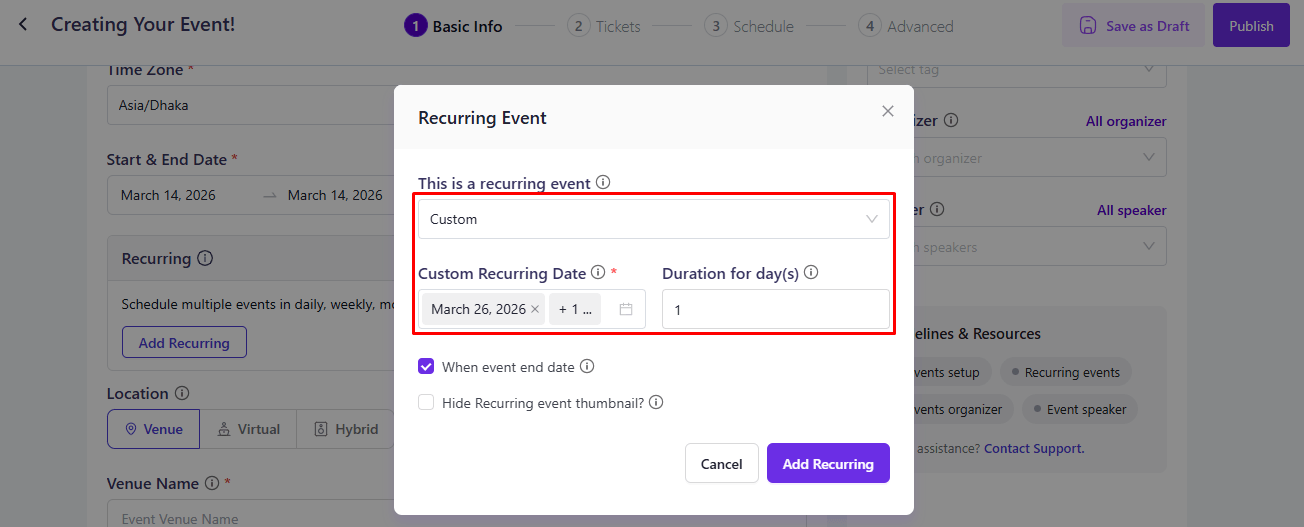This screenshot has width=1304, height=527.
Task: Expand the +1 more dates tag
Action: click(x=574, y=309)
